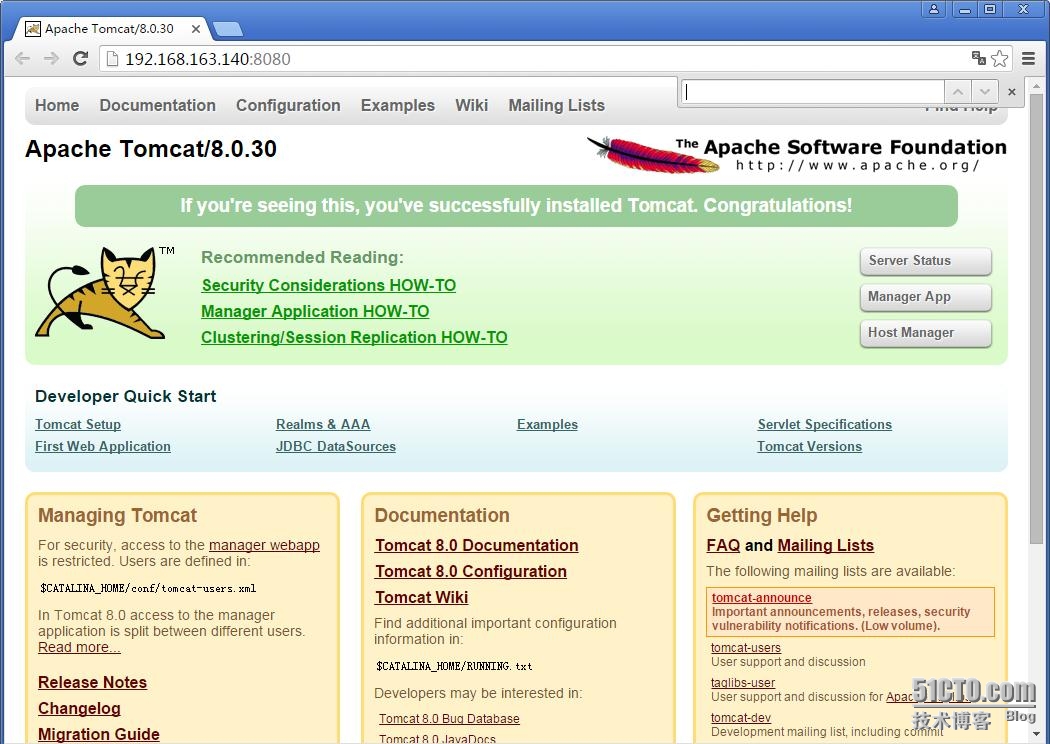Click the Tomcat cat logo image
The width and height of the screenshot is (1050, 744).
click(105, 293)
